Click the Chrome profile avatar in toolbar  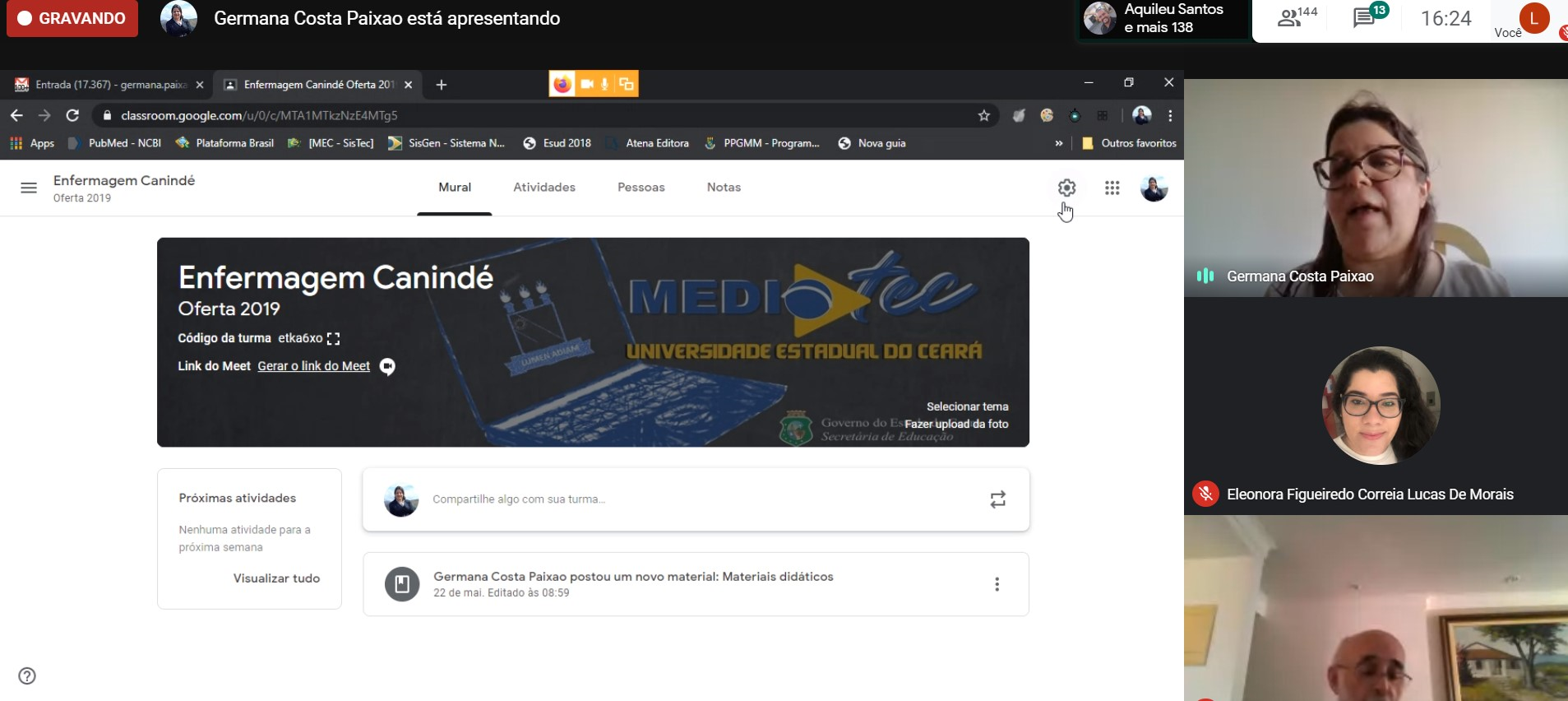[x=1141, y=115]
